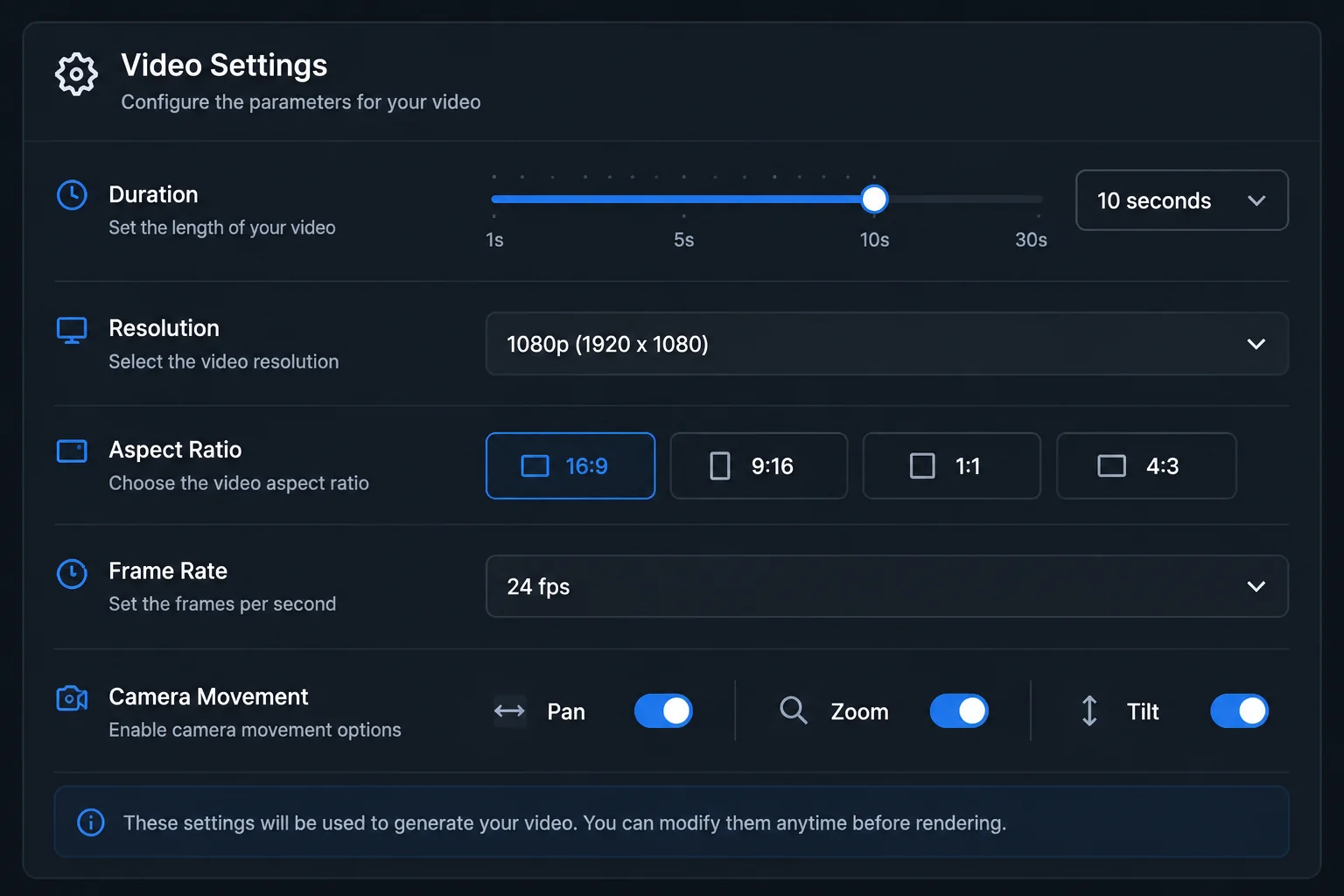Click the Aspect Ratio rectangle icon
Viewport: 1344px width, 896px height.
pyautogui.click(x=72, y=451)
